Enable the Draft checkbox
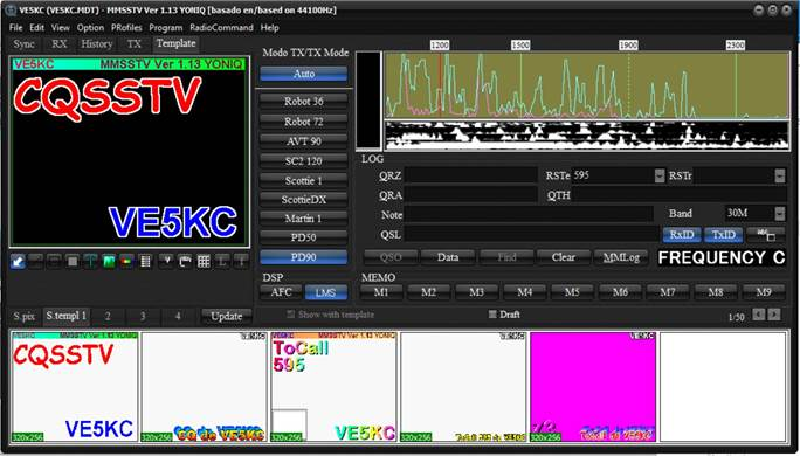 tap(492, 314)
